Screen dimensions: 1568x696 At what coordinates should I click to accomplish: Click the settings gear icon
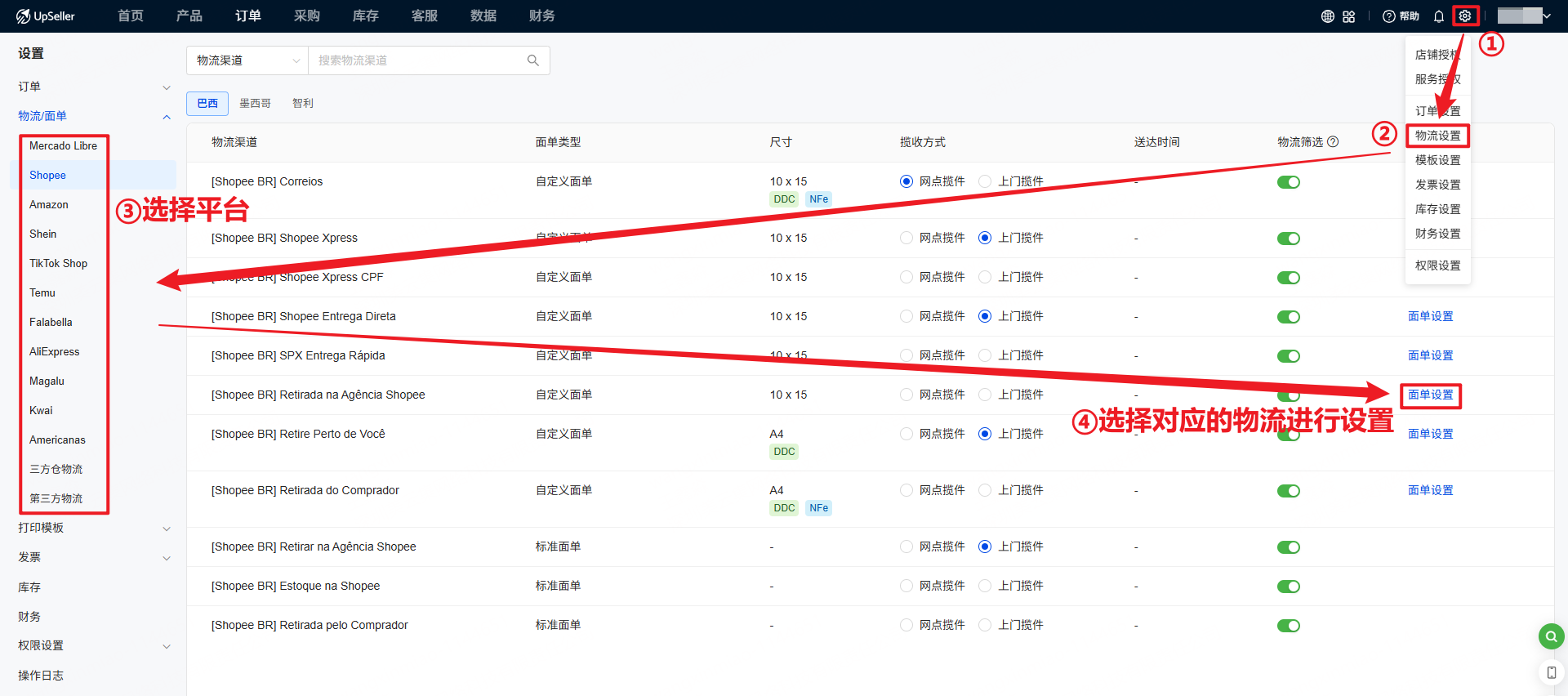[x=1465, y=16]
